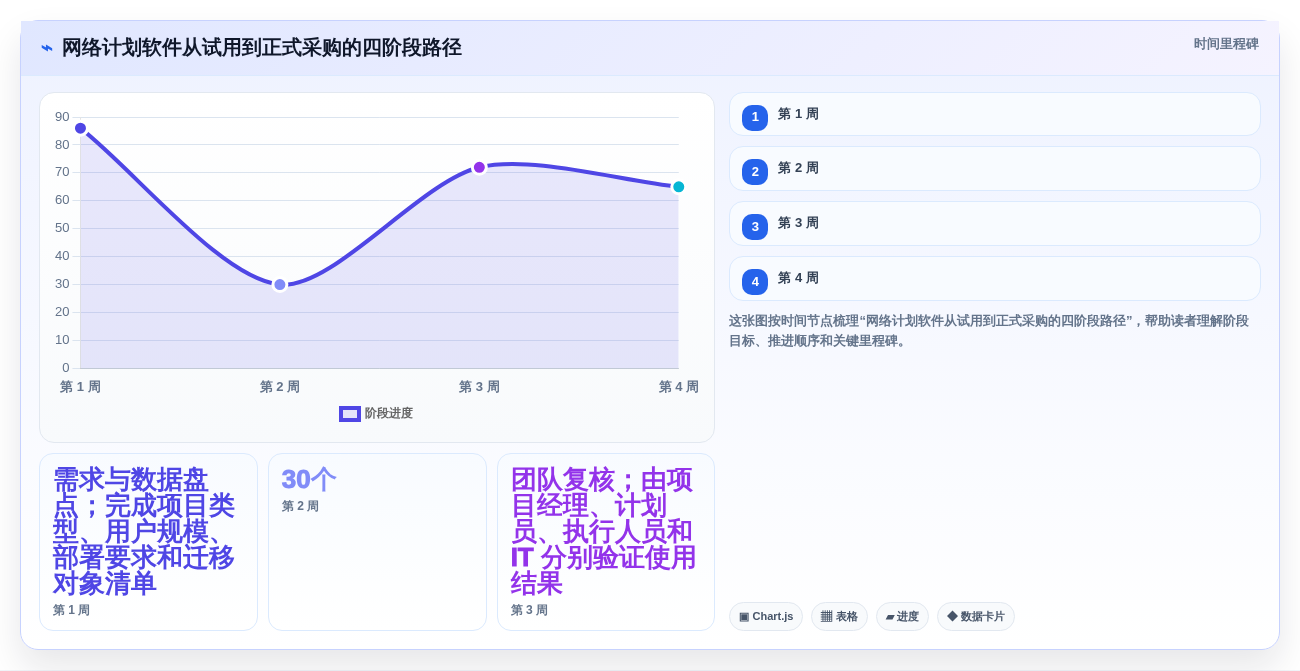Click the 阶段进度 legend label
Screen dimensions: 1300x671
pos(389,413)
